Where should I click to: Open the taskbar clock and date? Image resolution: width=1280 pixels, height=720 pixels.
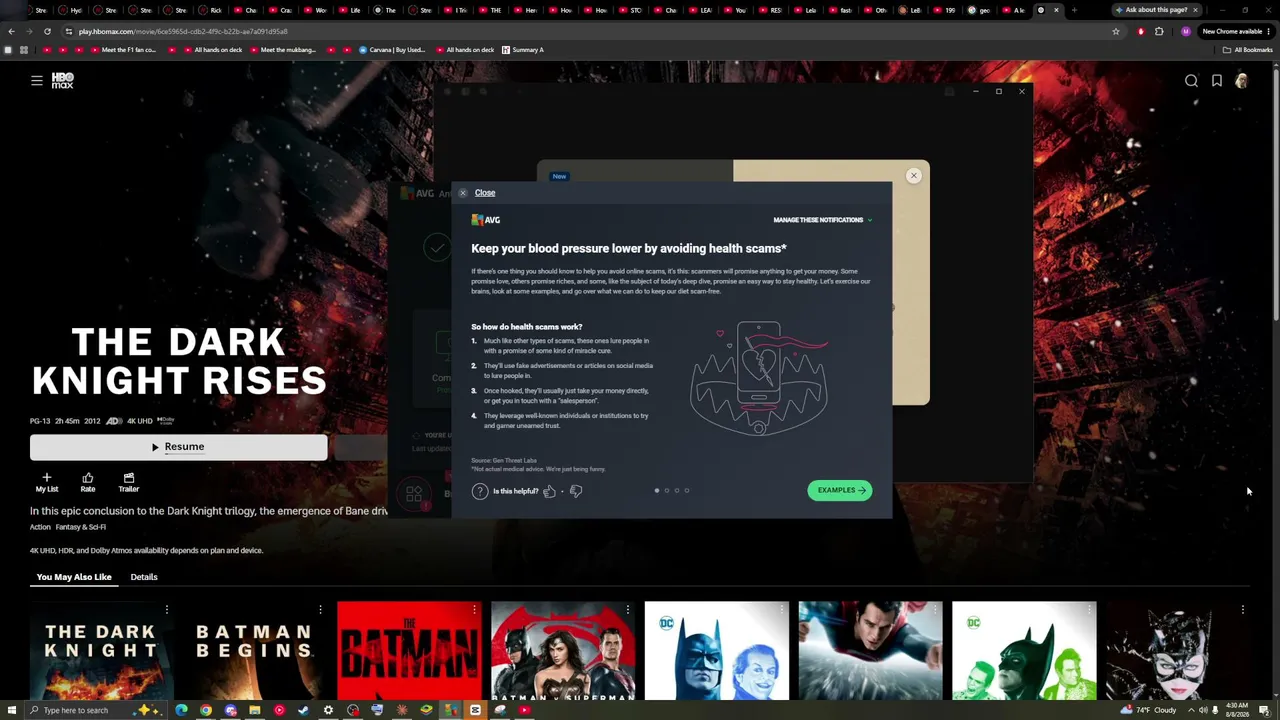(x=1237, y=710)
